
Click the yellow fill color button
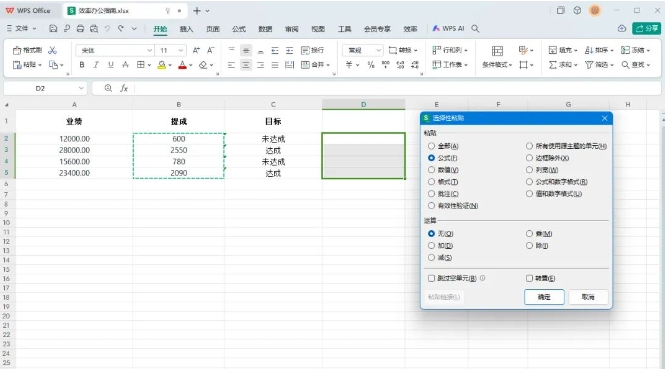(x=161, y=65)
